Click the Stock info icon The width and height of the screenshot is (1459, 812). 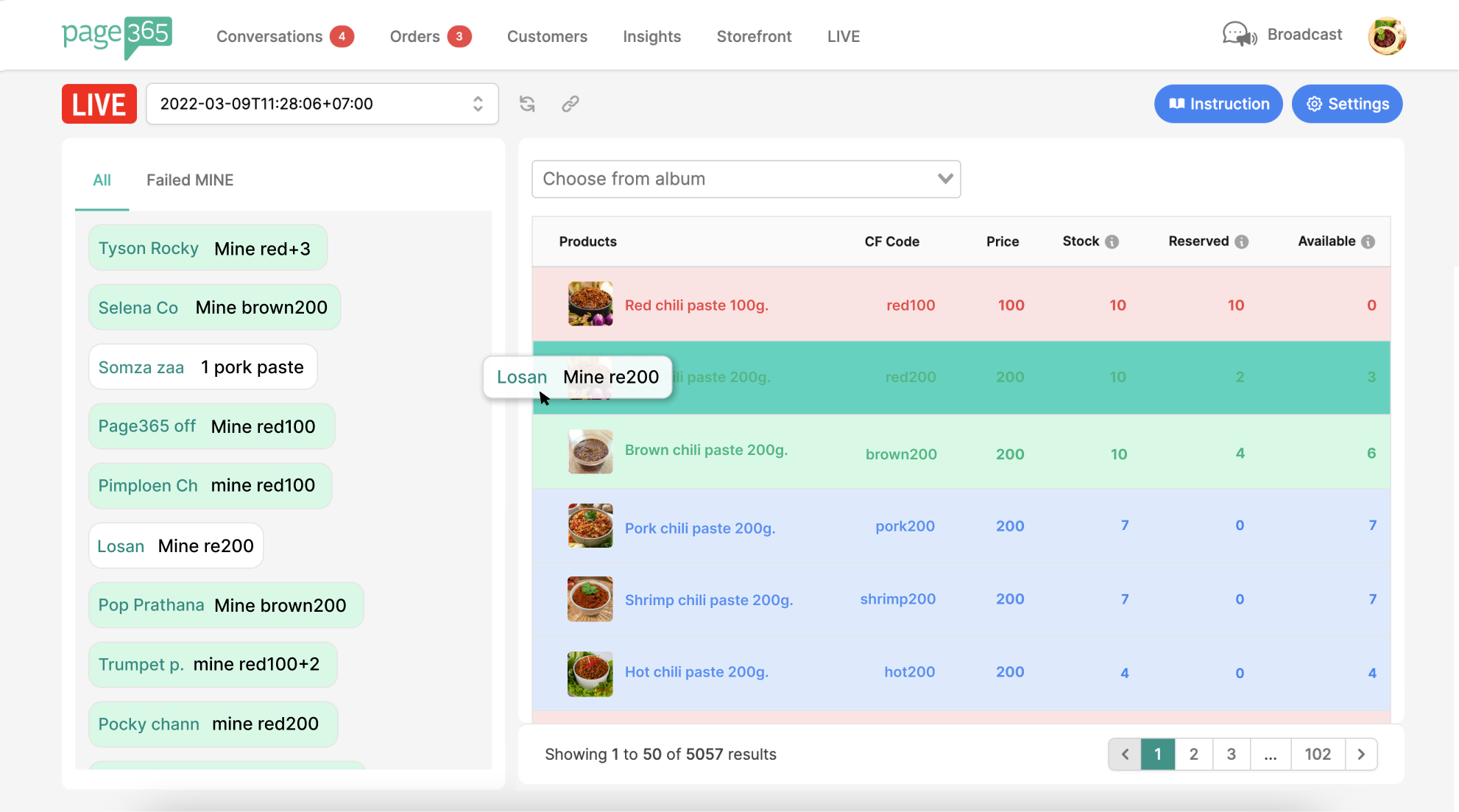tap(1112, 241)
